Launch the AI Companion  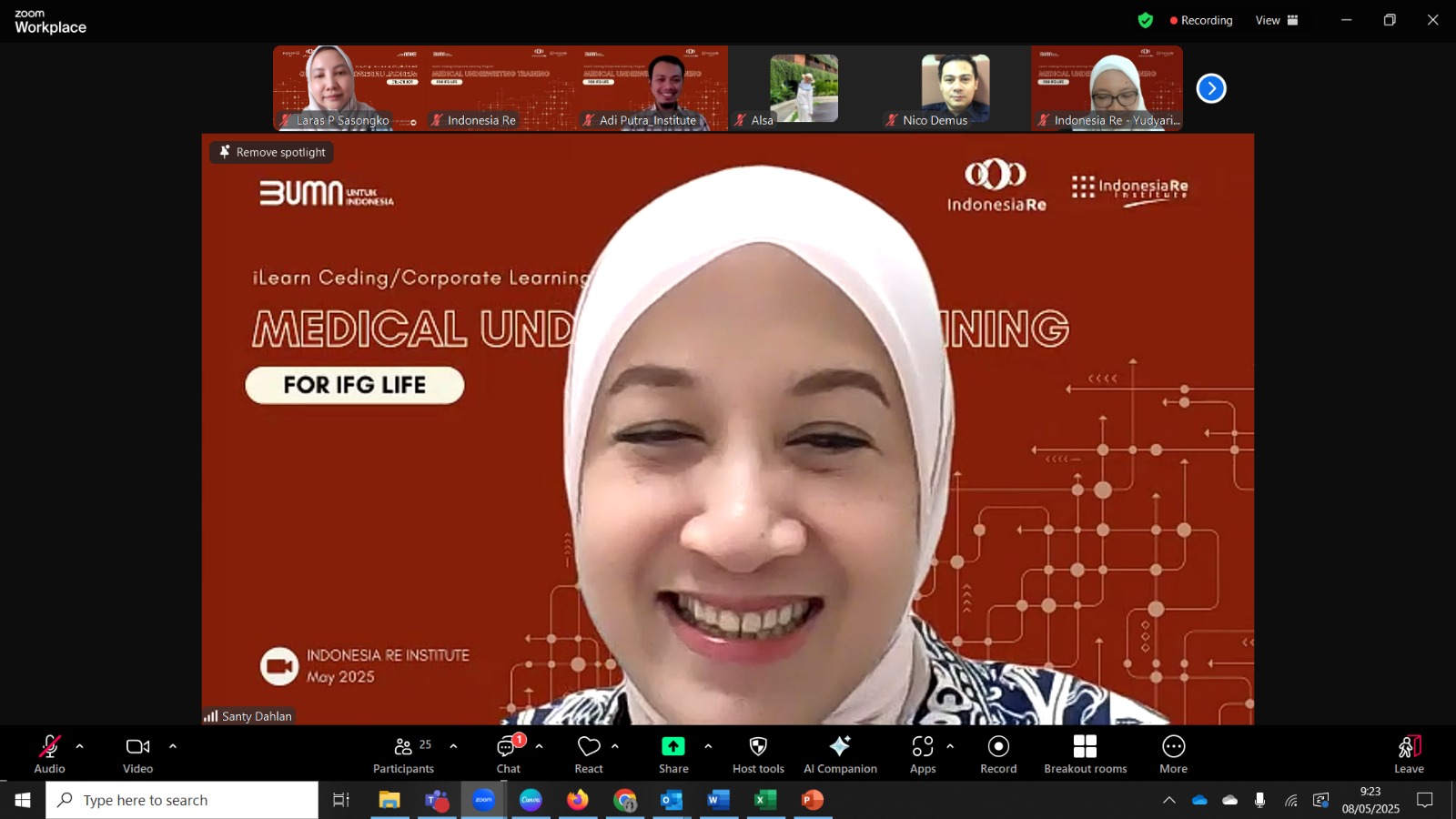840,754
